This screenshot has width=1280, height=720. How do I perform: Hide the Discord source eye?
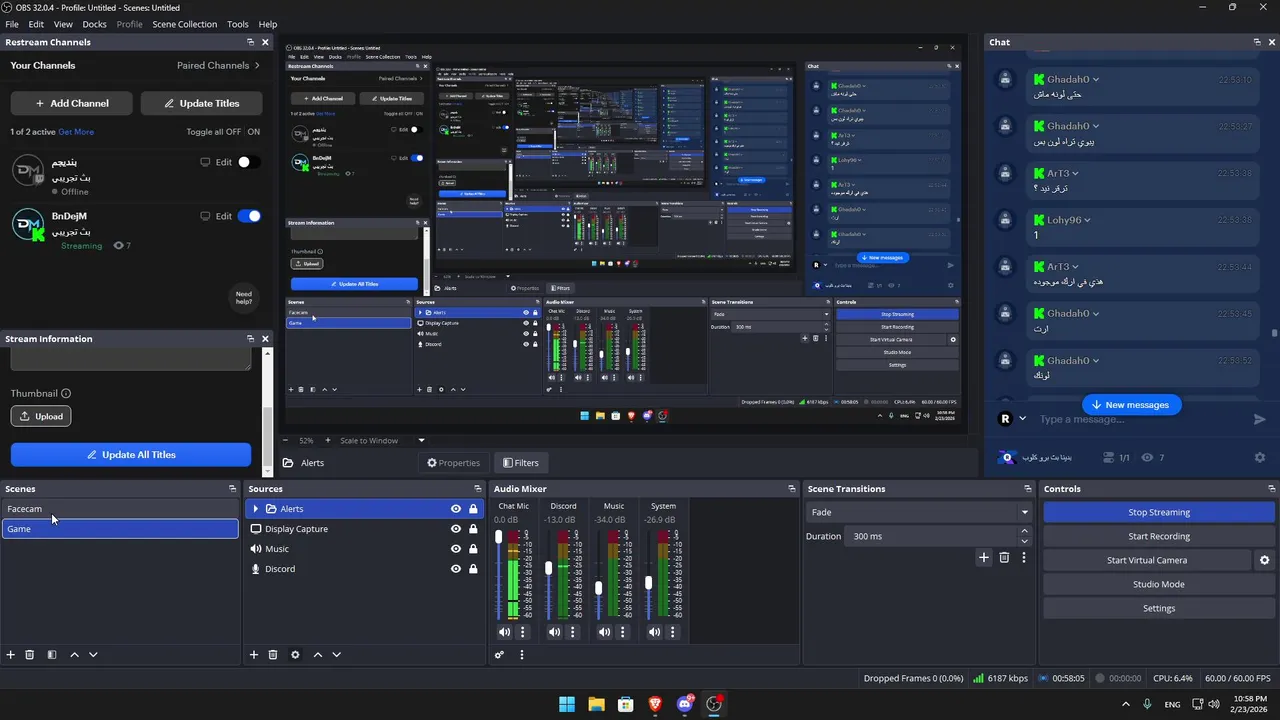(456, 569)
